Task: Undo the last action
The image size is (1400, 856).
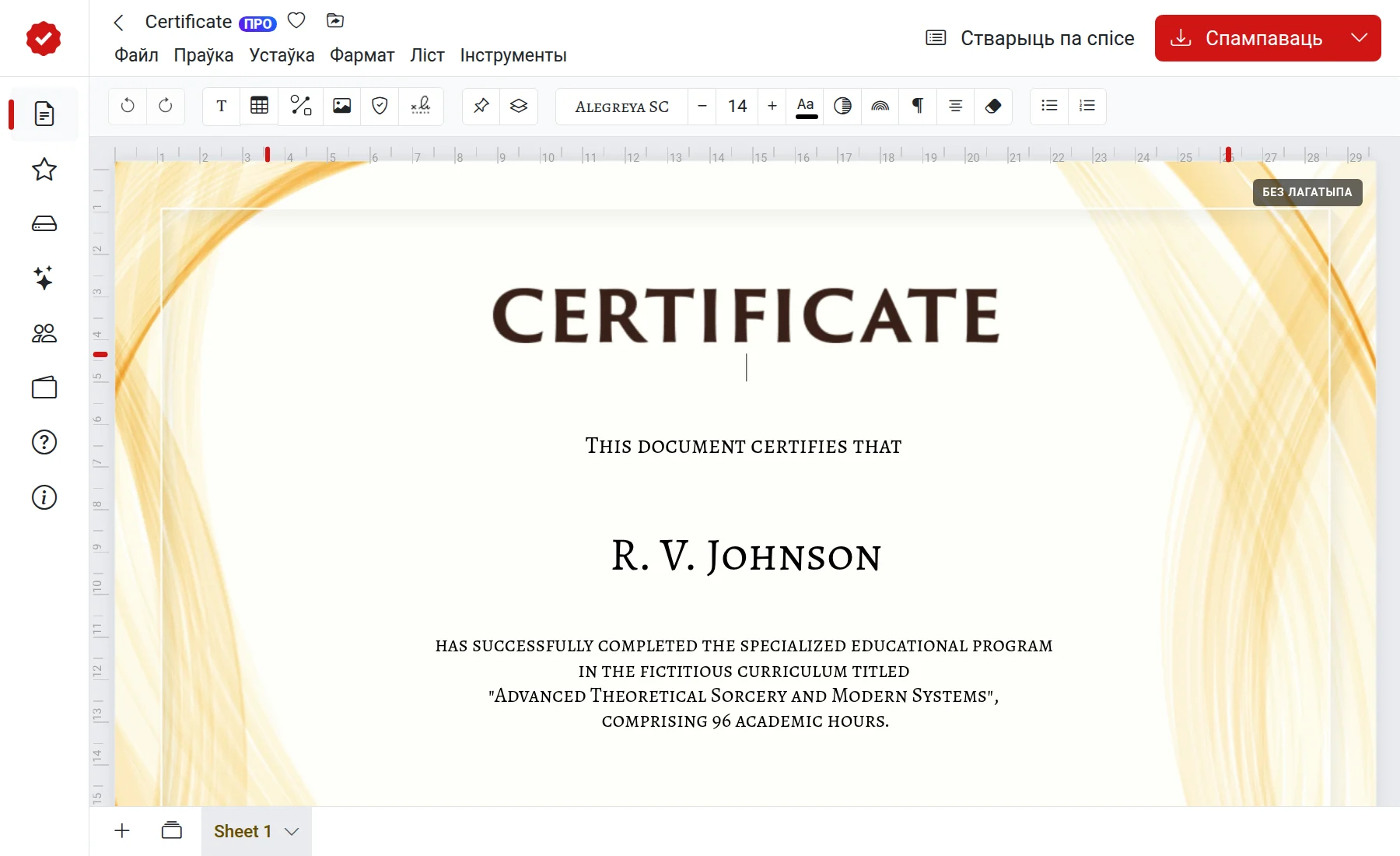Action: tap(128, 106)
